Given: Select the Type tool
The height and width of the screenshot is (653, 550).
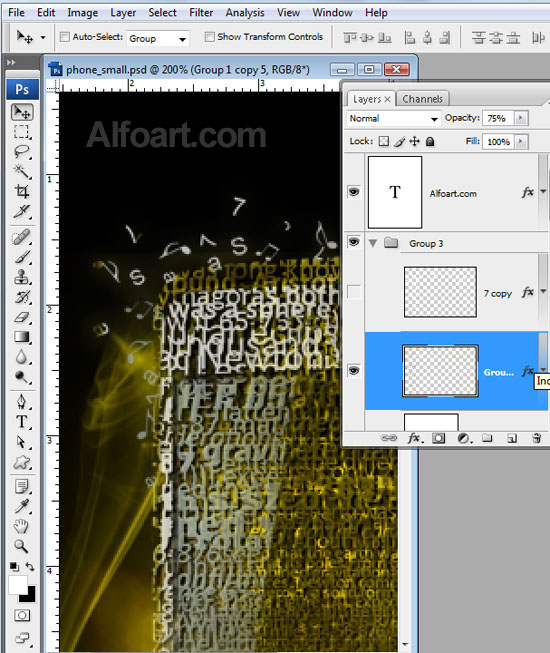Looking at the screenshot, I should coord(21,422).
